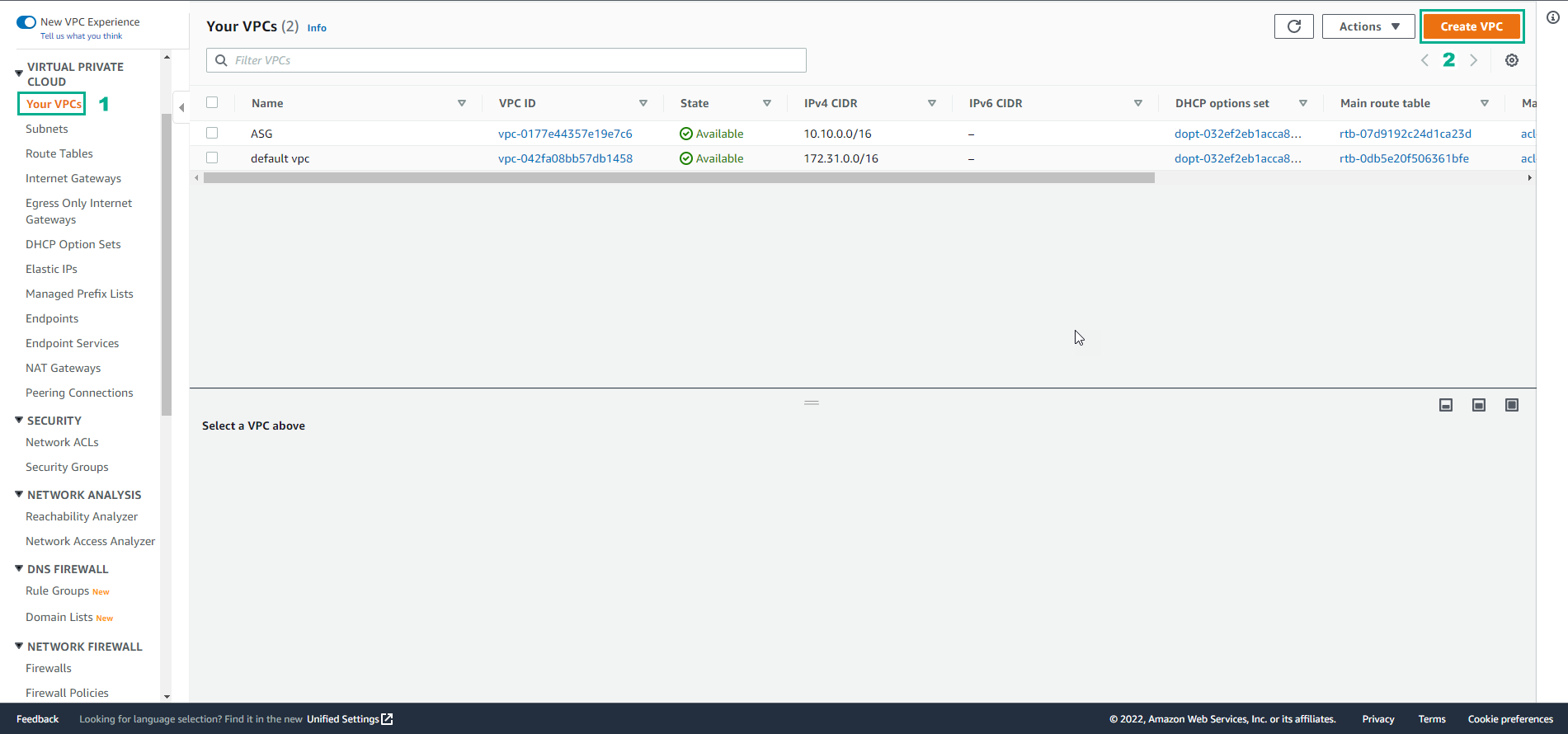
Task: Open route table rtb-0db5e20f506361bfe link
Action: click(1404, 158)
